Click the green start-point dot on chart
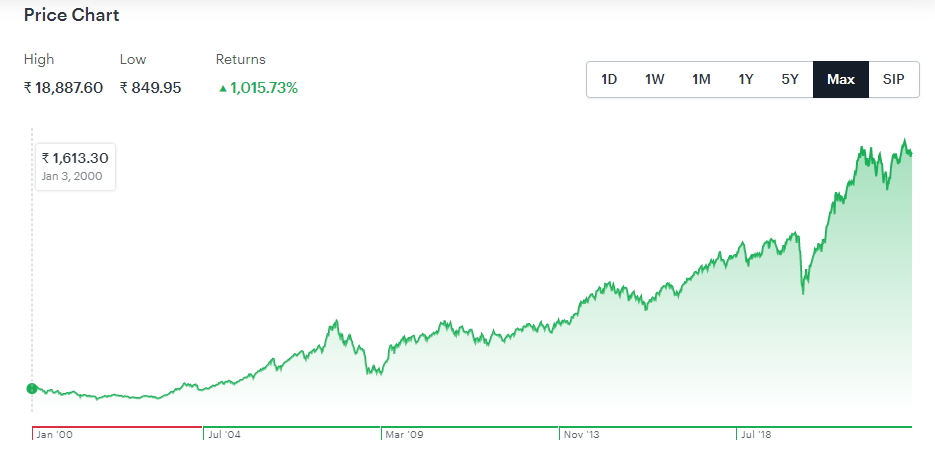The image size is (935, 453). point(32,388)
